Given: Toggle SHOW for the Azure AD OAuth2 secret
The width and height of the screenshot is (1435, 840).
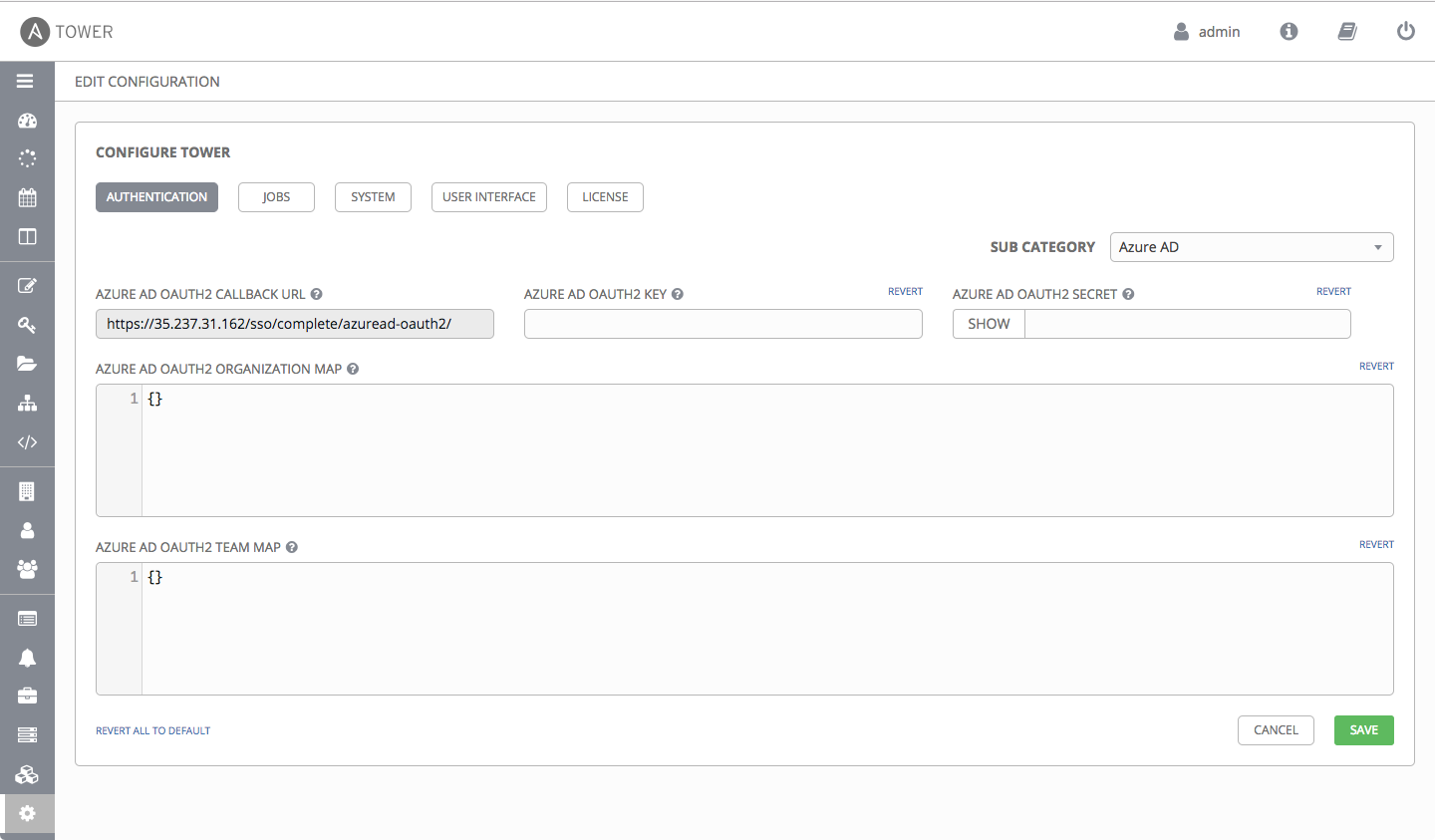Looking at the screenshot, I should (989, 324).
